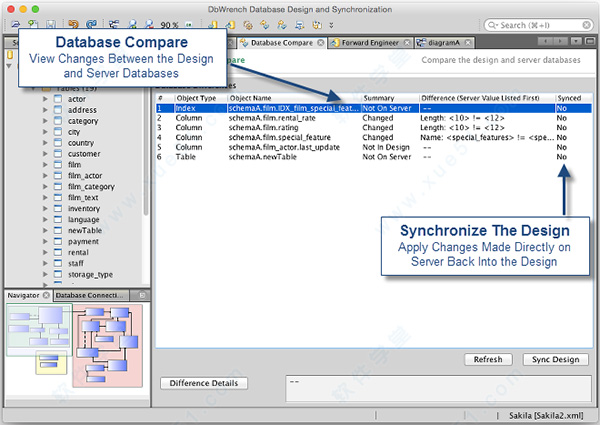Image resolution: width=600 pixels, height=425 pixels.
Task: Click the Save toolbar icon
Action: [x=51, y=25]
